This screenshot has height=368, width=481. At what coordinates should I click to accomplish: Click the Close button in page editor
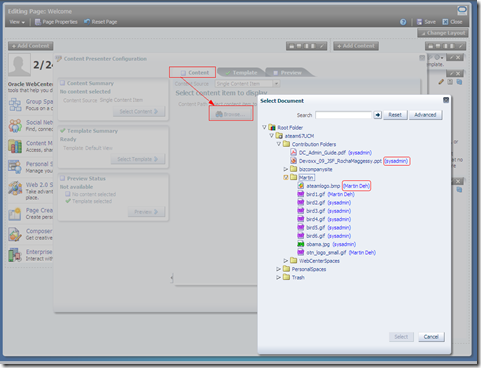452,22
